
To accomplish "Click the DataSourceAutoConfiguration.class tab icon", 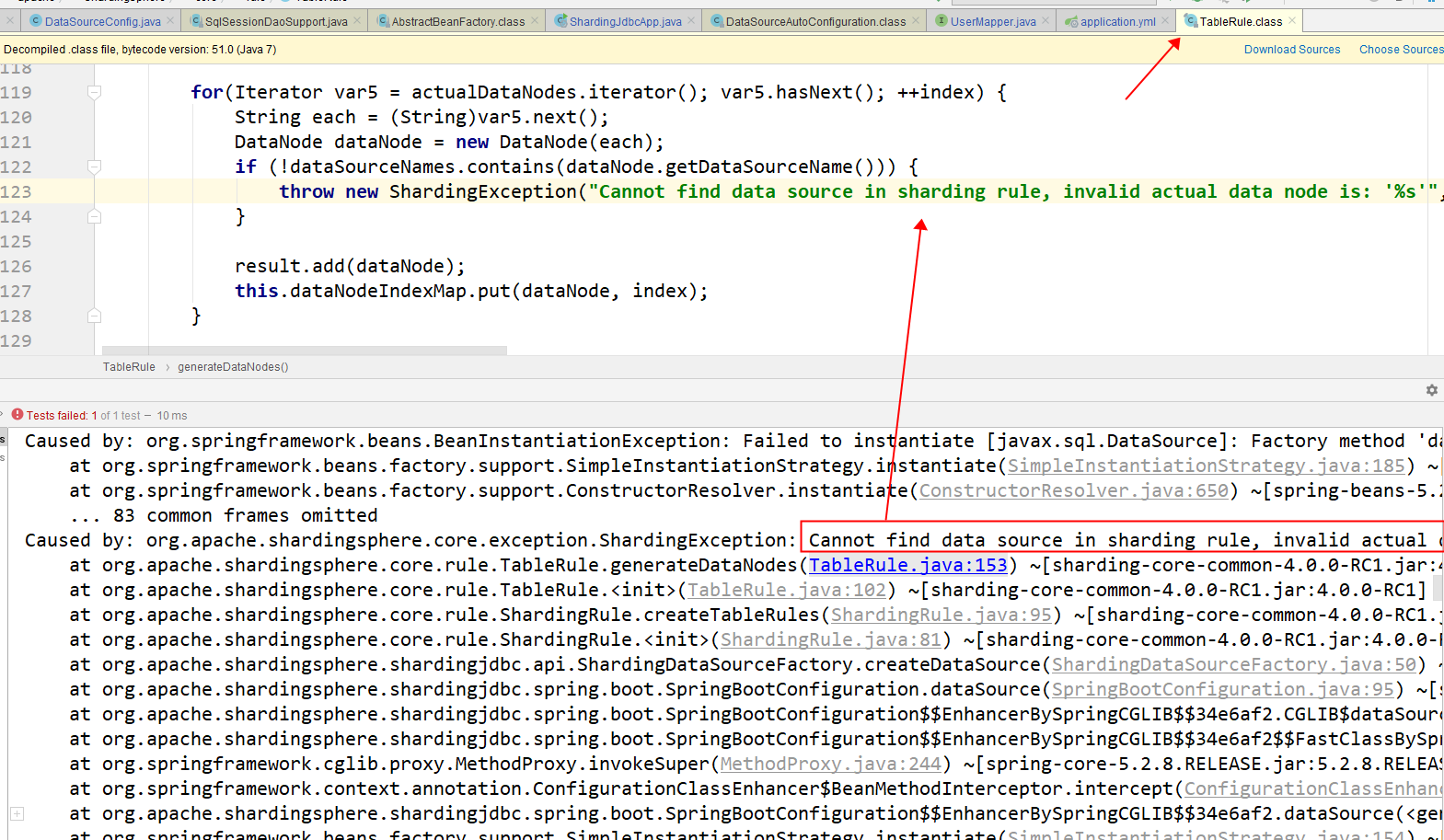I will (717, 20).
